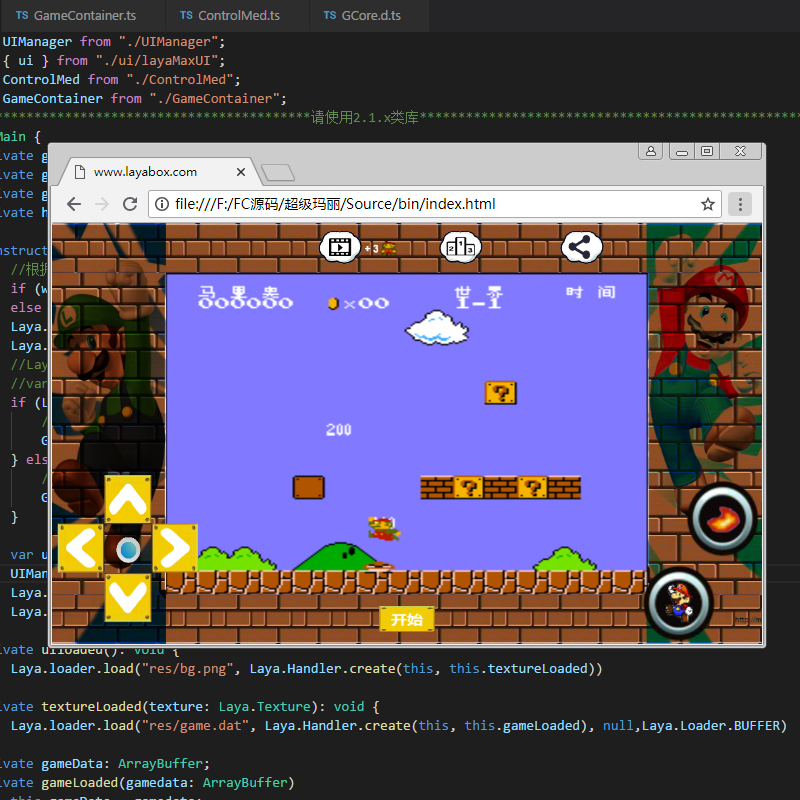Select the www.layabox.com browser tab
800x800 pixels.
(145, 171)
